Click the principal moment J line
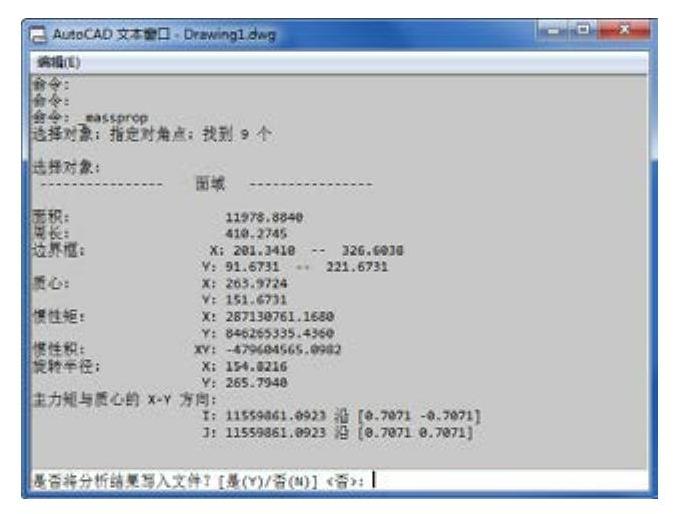Screen dimensions: 675x514 pos(338,432)
